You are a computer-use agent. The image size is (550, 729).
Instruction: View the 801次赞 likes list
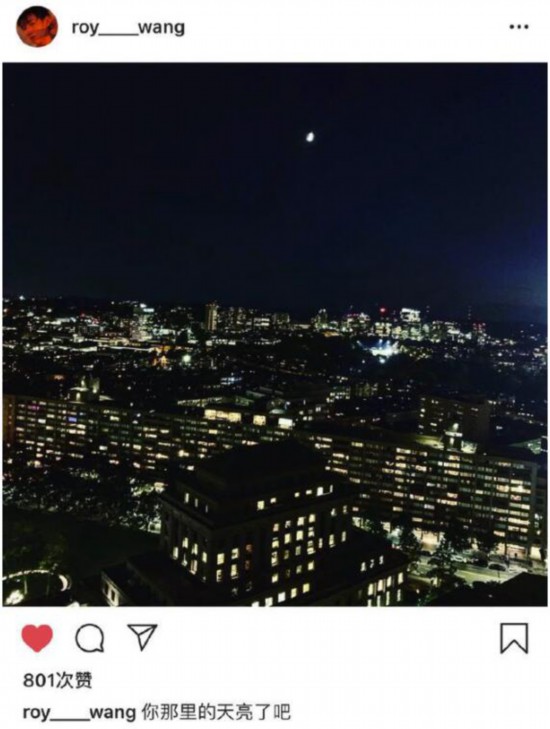(58, 680)
